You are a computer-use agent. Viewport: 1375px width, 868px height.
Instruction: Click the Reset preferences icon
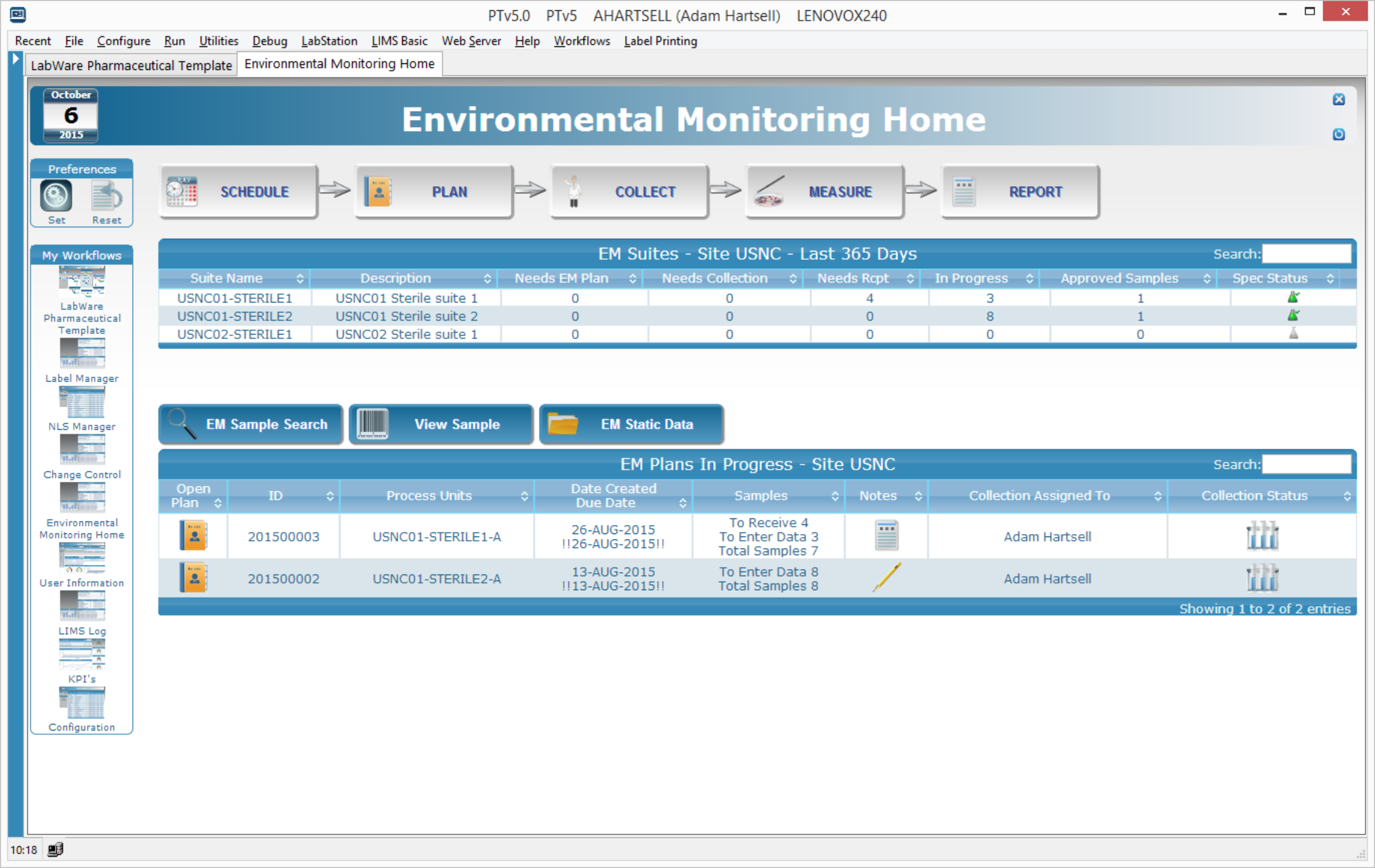pyautogui.click(x=106, y=196)
